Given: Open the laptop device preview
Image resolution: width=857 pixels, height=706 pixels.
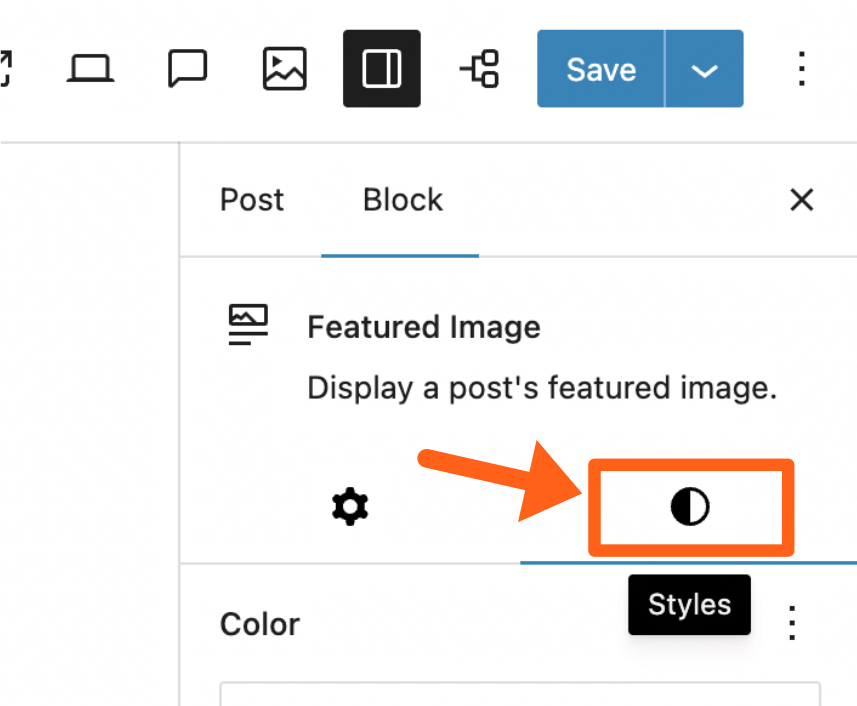Looking at the screenshot, I should 91,69.
